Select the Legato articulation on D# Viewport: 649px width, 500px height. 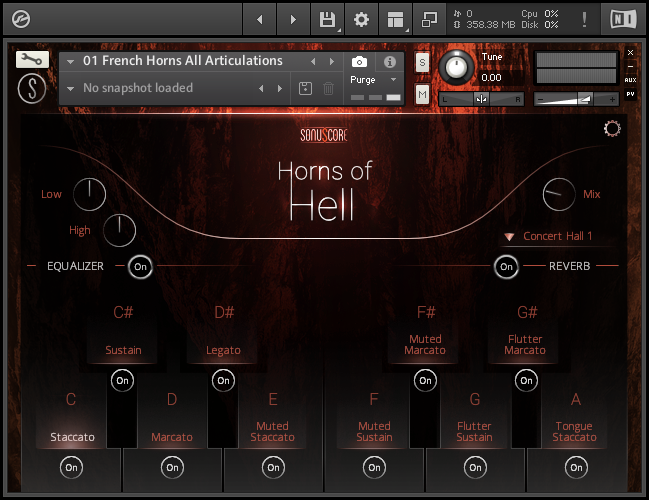(223, 350)
